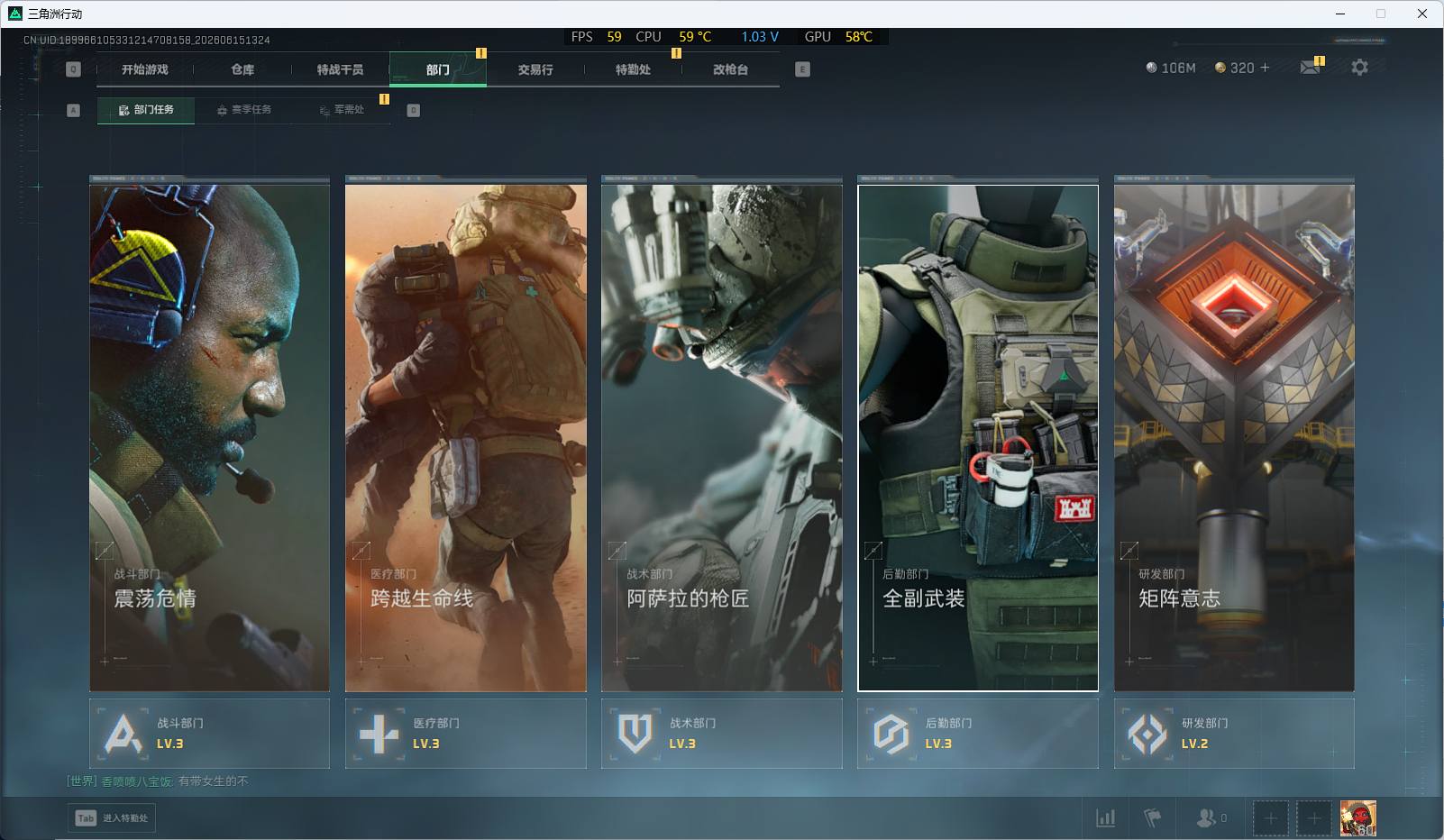This screenshot has width=1444, height=840.
Task: Click the expand icon on 跨越生命线 card
Action: pyautogui.click(x=361, y=550)
